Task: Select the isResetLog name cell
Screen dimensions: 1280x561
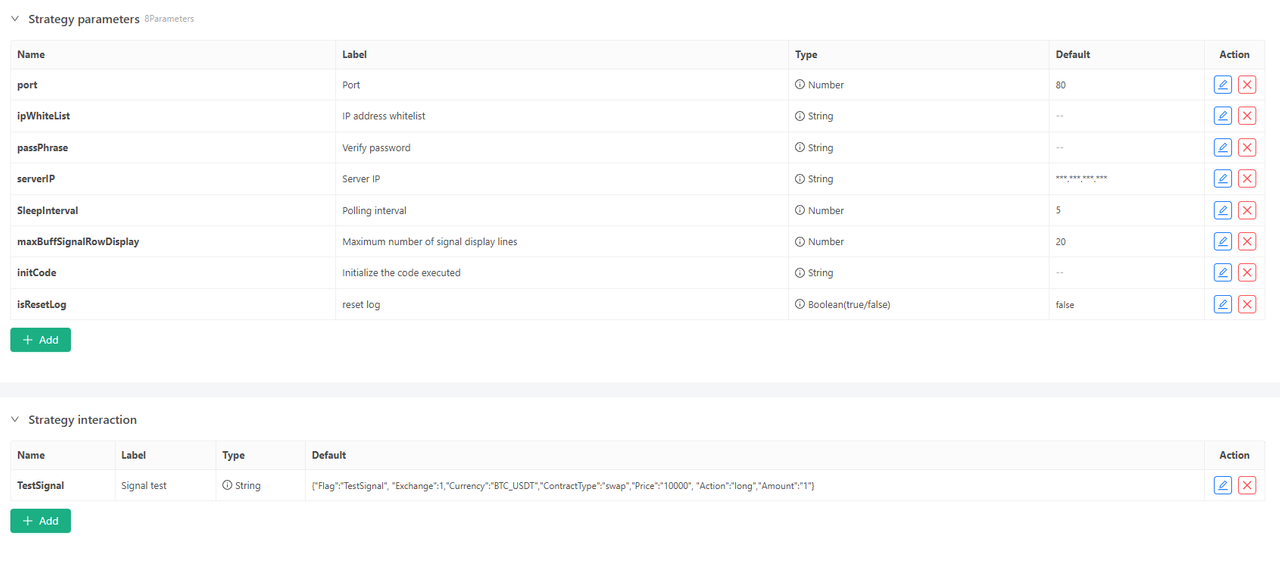Action: point(173,304)
